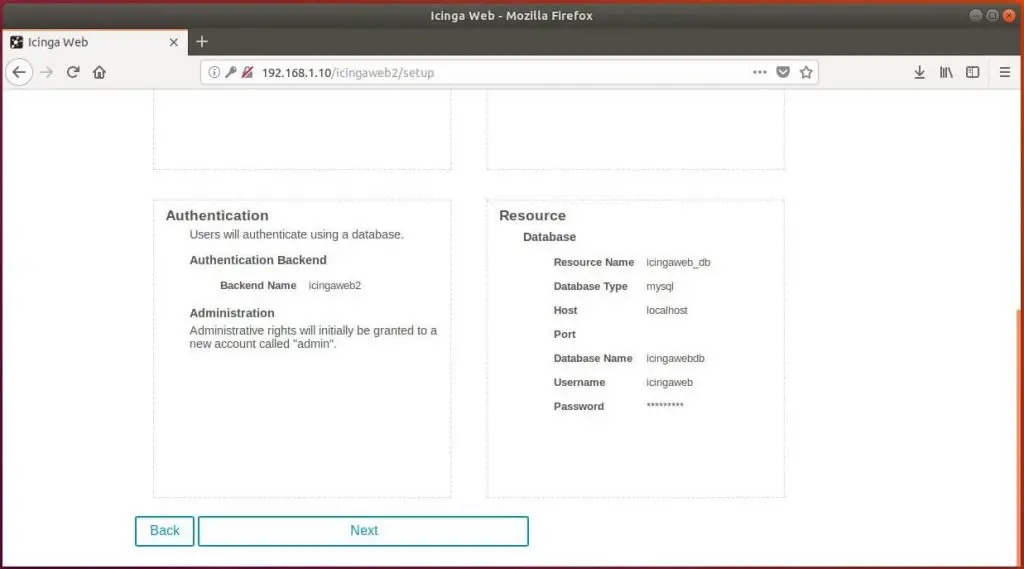Open the Library menu
Screen dimensions: 1024x569
(x=946, y=73)
